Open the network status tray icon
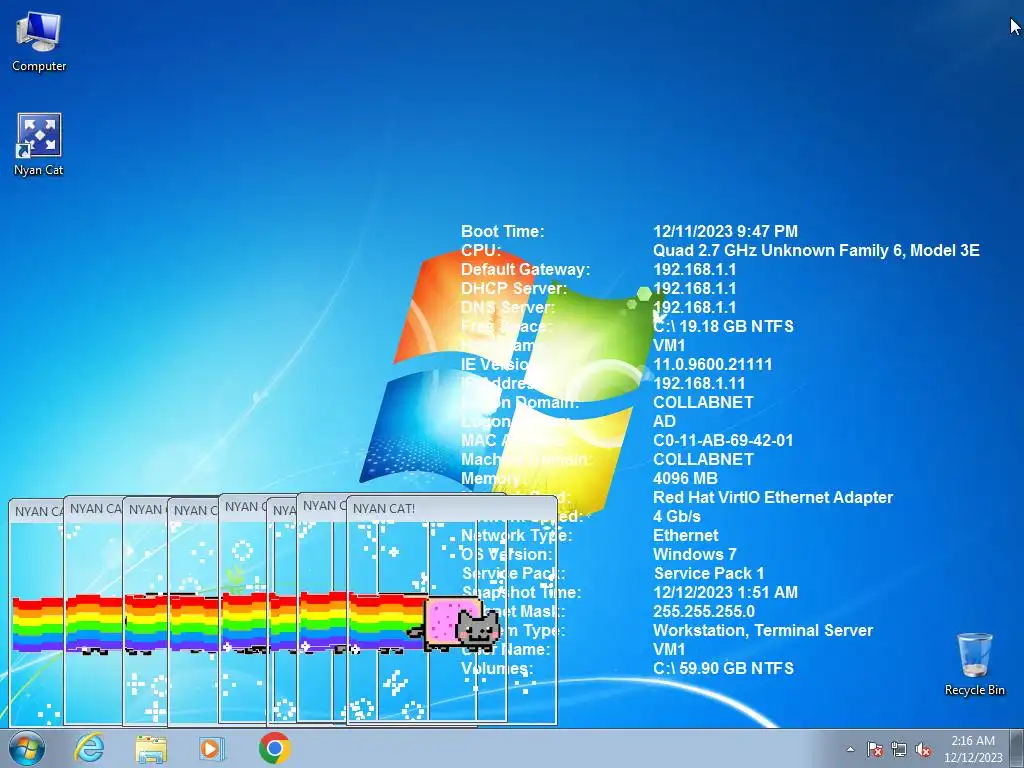The height and width of the screenshot is (768, 1024). 899,749
